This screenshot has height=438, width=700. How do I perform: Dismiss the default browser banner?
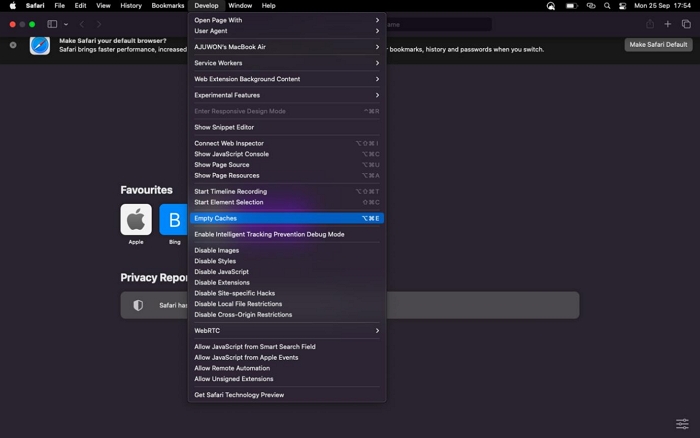[13, 45]
